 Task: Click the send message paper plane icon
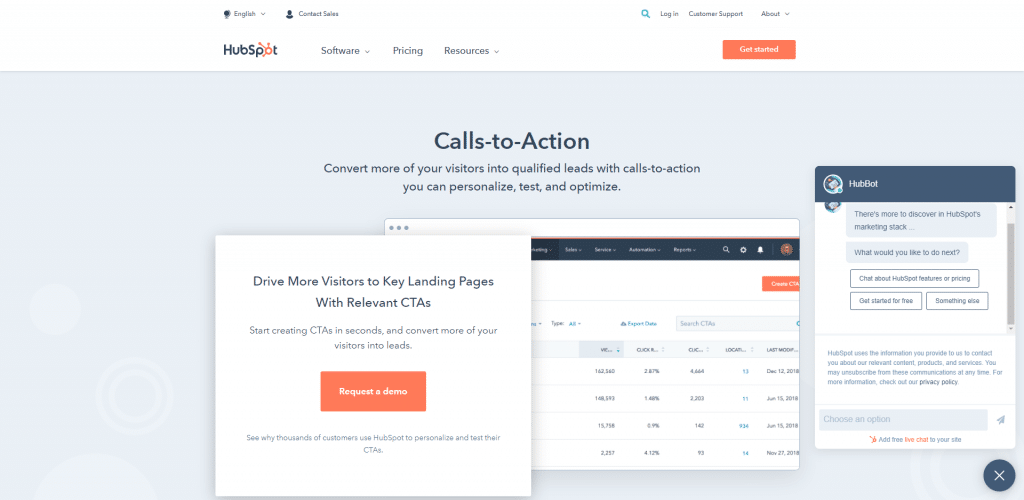tap(1000, 420)
